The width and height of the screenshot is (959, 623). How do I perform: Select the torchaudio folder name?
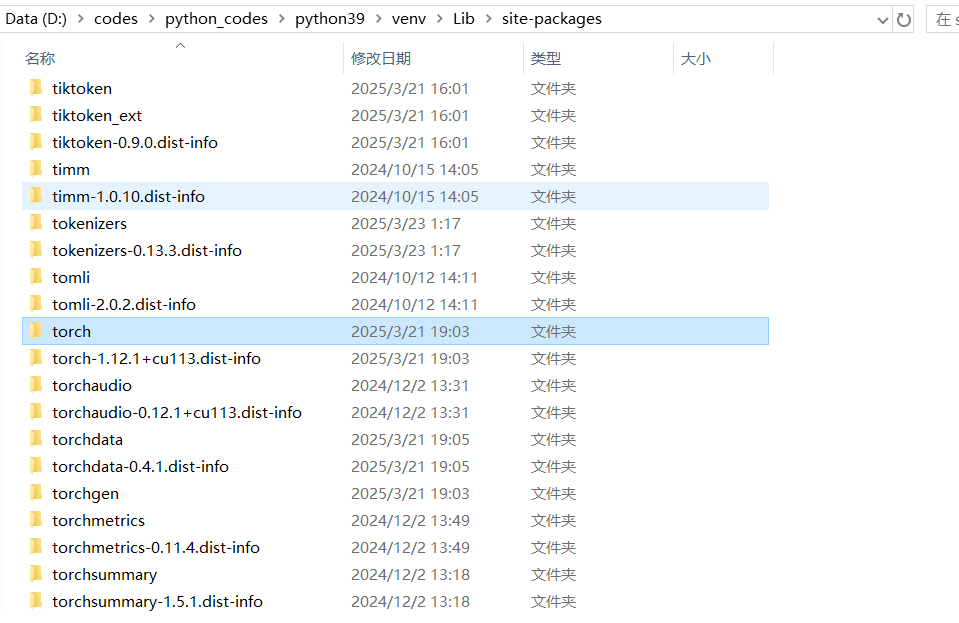tap(92, 386)
